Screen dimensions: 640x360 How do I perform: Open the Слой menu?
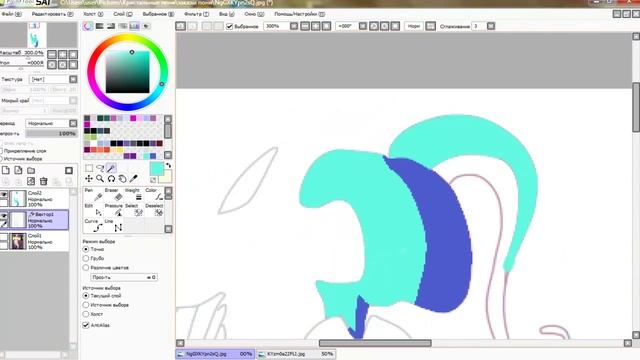pyautogui.click(x=123, y=14)
